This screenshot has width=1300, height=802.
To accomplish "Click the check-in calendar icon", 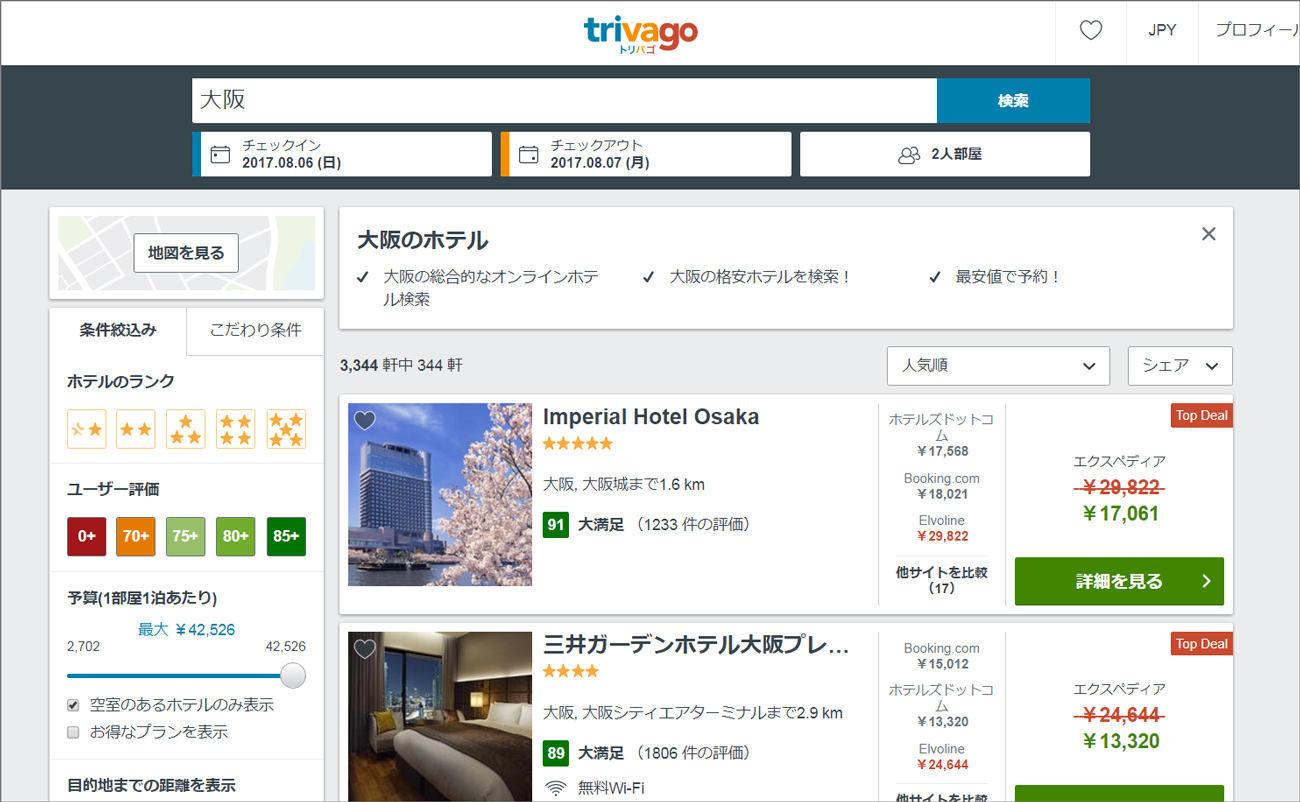I will click(220, 154).
